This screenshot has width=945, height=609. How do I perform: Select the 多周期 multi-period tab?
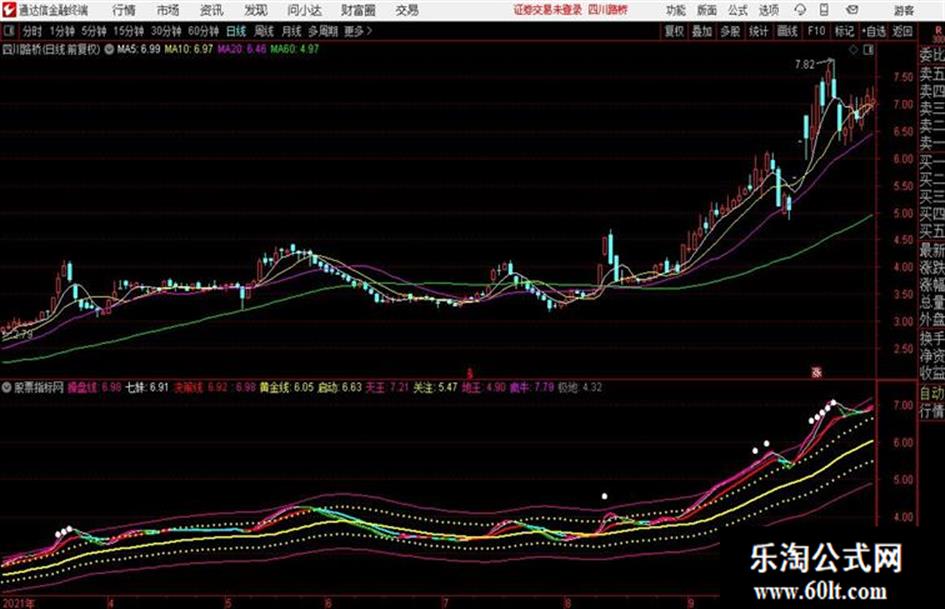click(323, 31)
